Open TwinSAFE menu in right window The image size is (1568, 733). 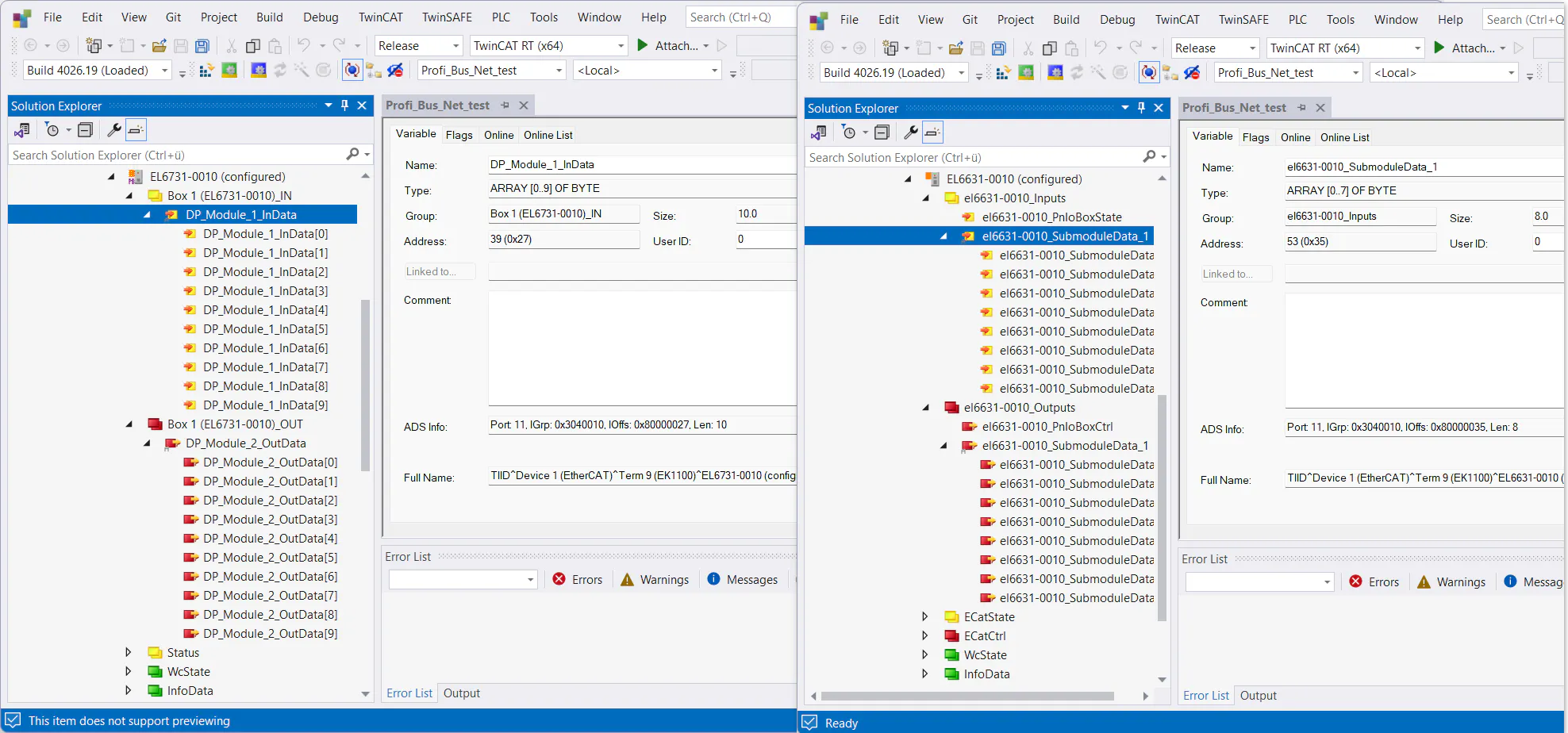1243,20
